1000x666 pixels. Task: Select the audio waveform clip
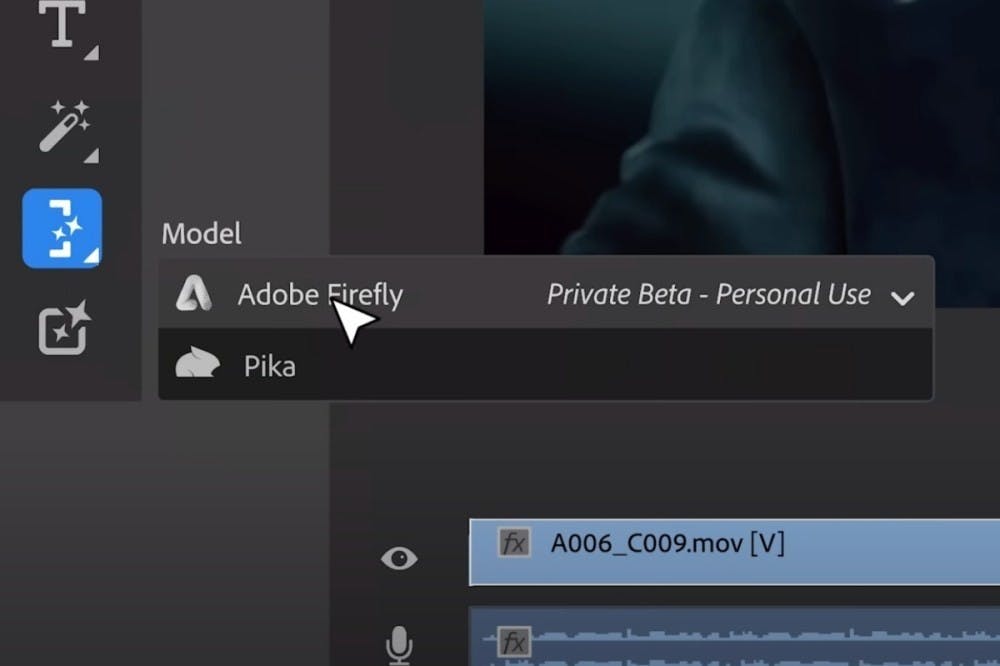click(735, 637)
